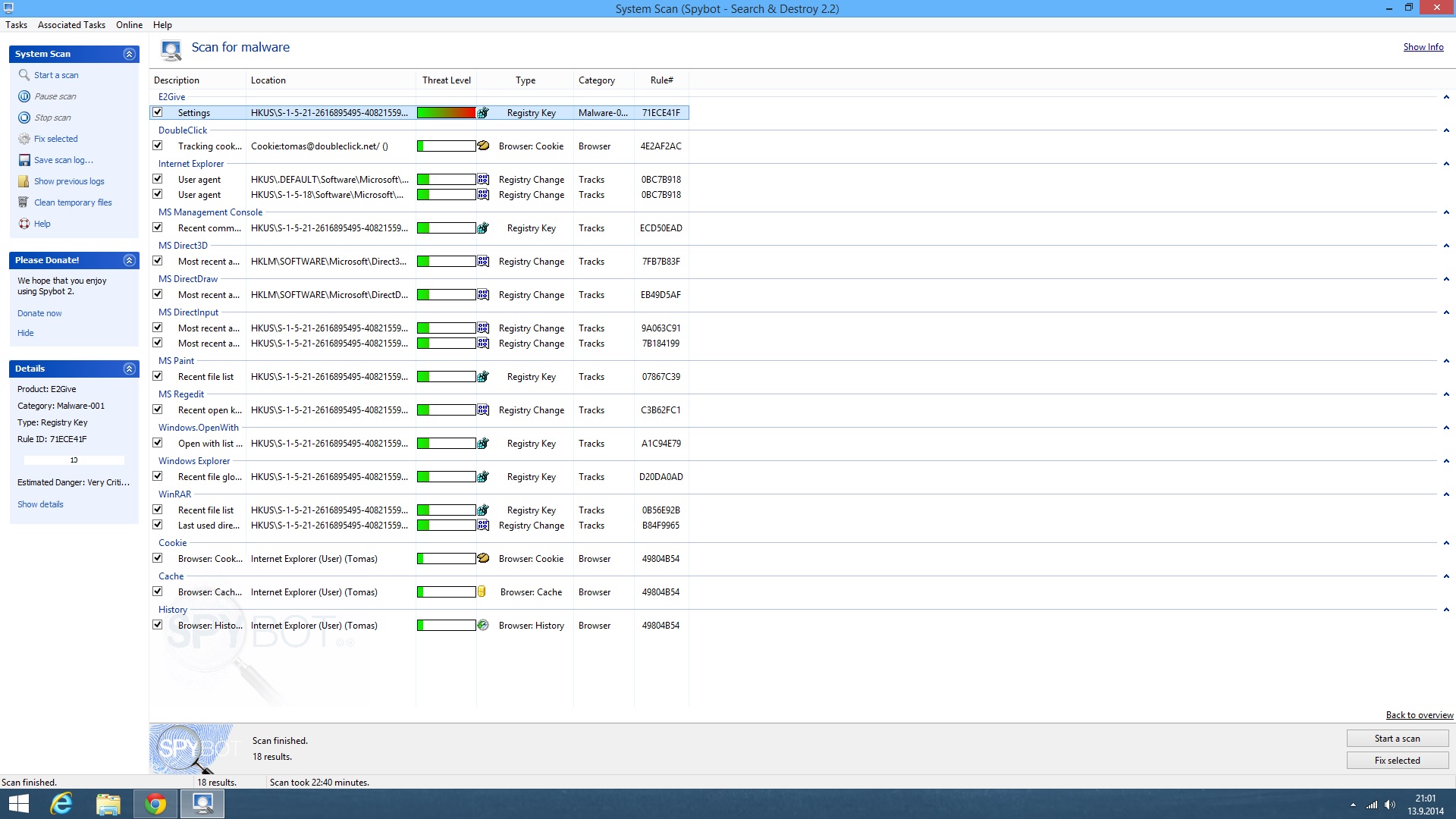The width and height of the screenshot is (1456, 819).
Task: Uncheck the DoubleClick tracking cookie checkbox
Action: [158, 146]
